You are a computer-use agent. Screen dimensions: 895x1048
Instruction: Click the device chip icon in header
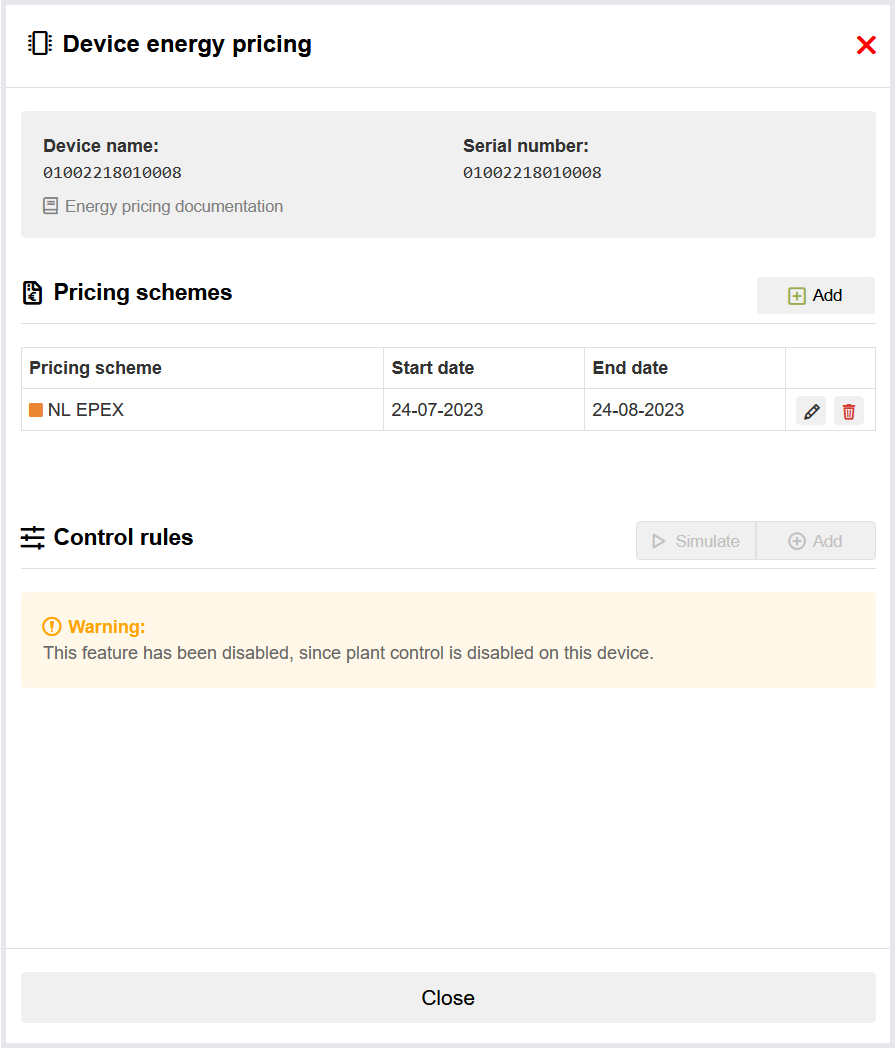[40, 44]
